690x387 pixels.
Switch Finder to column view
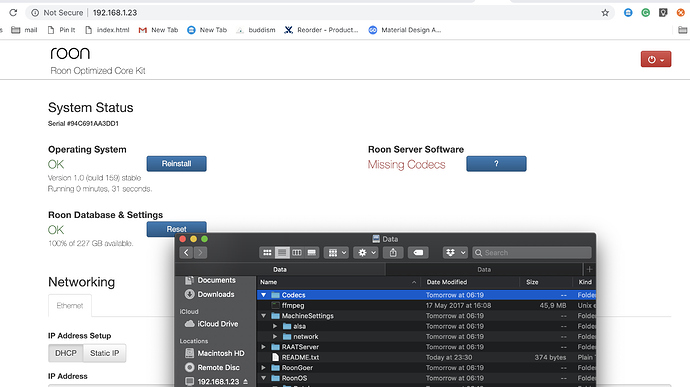[x=297, y=253]
